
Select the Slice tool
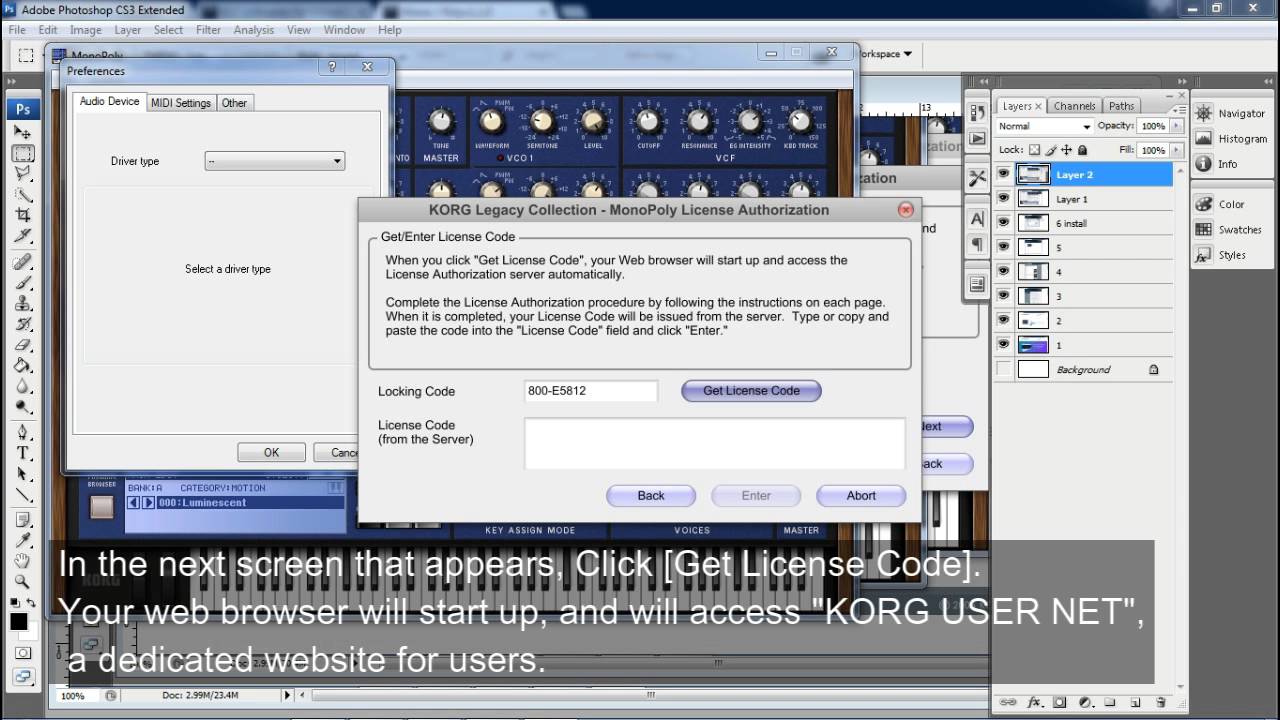[x=23, y=234]
